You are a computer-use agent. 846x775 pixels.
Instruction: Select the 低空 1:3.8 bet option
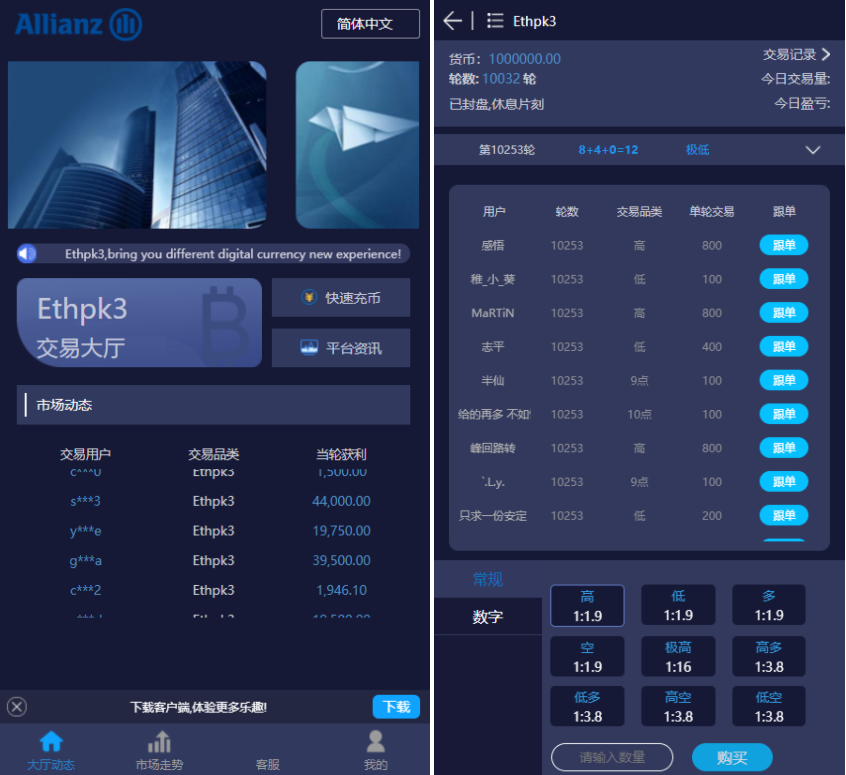[769, 706]
